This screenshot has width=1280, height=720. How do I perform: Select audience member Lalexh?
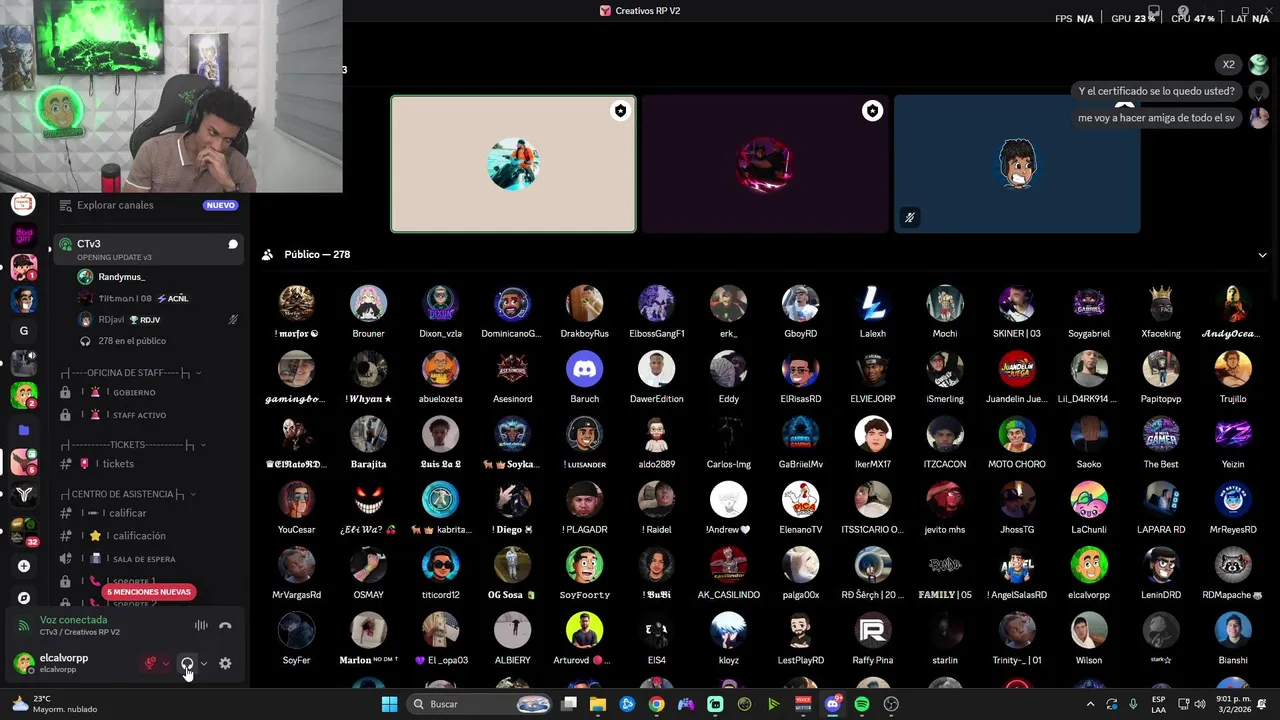[872, 313]
